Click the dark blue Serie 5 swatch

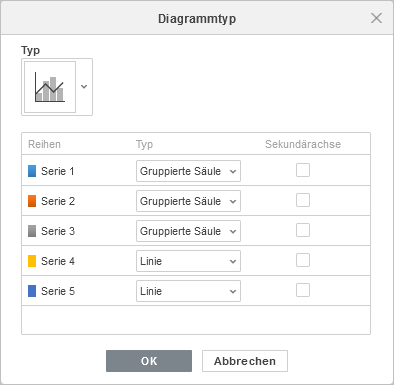coord(32,291)
